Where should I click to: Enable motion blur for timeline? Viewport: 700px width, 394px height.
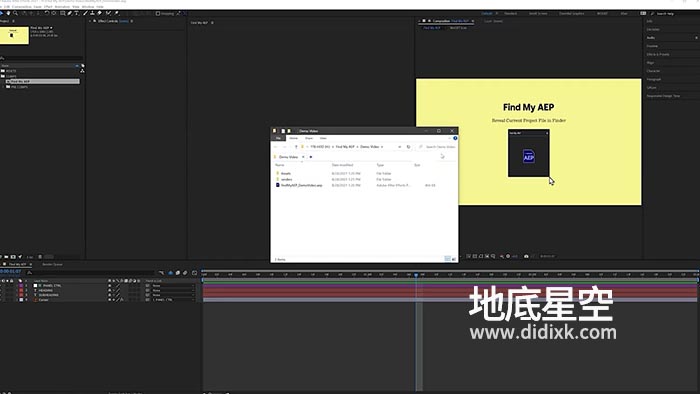[185, 273]
